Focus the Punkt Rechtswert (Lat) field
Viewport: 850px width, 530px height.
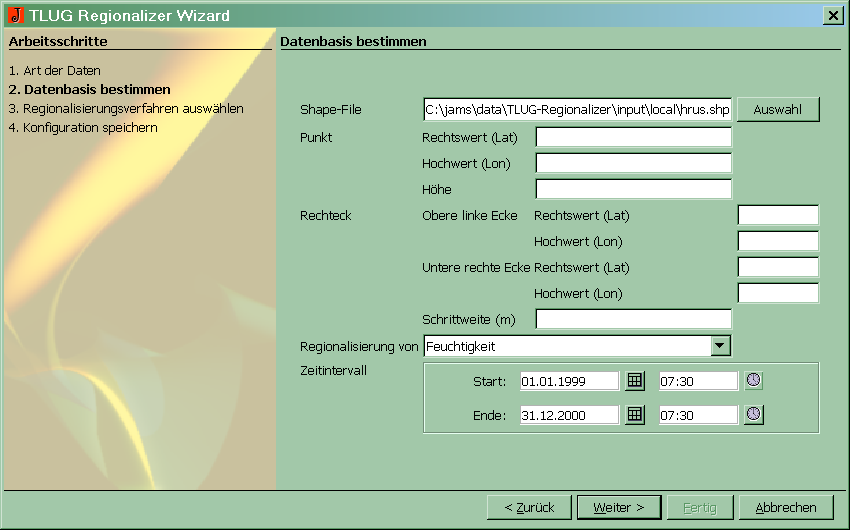coord(633,137)
